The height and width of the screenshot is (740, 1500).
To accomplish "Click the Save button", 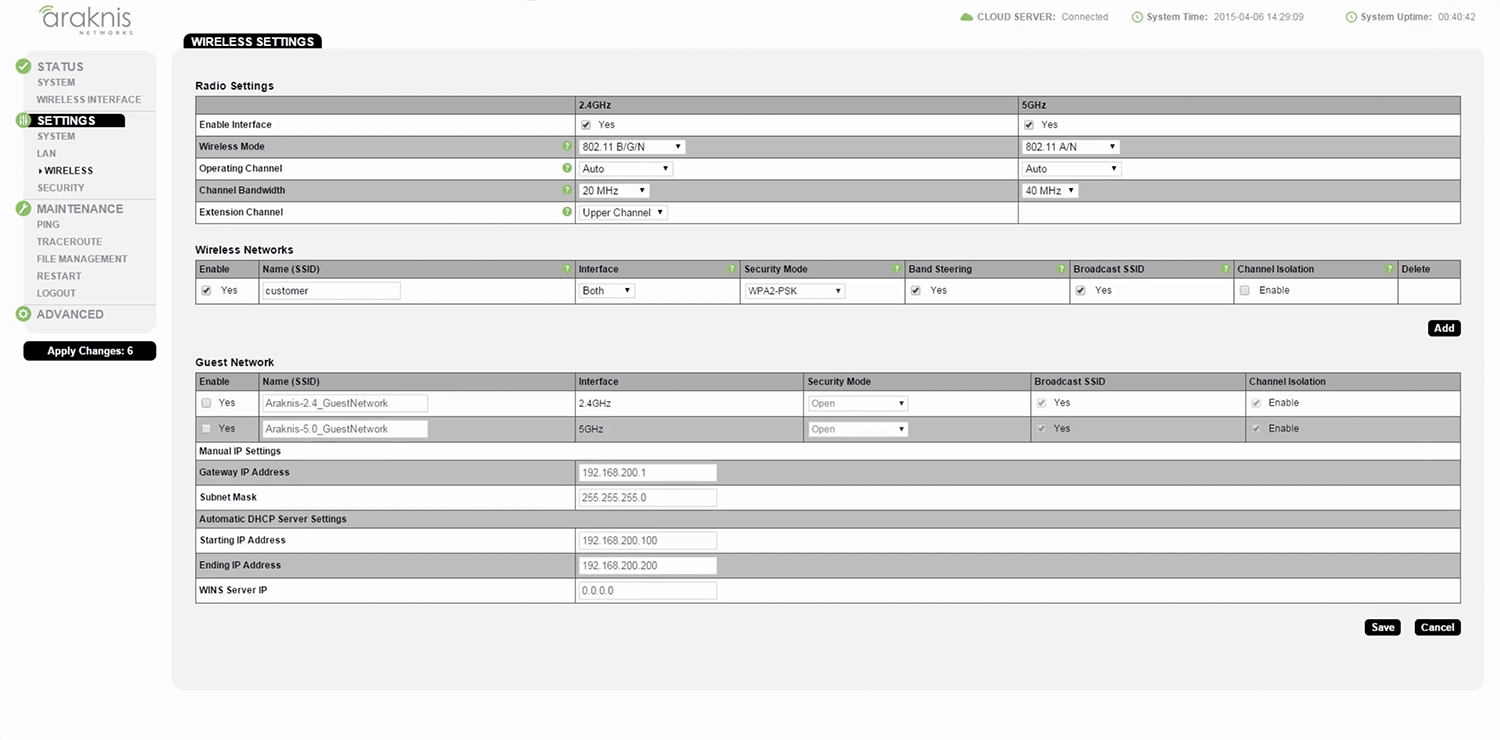I will tap(1382, 628).
